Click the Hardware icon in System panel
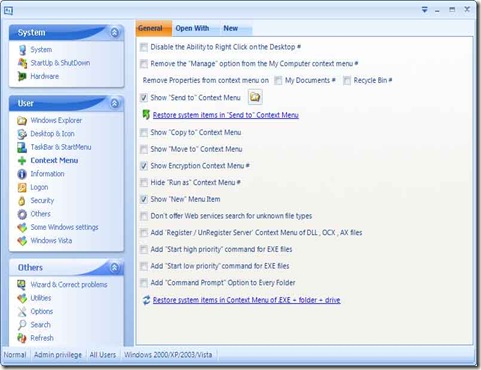This screenshot has height=370, width=481. click(x=22, y=76)
